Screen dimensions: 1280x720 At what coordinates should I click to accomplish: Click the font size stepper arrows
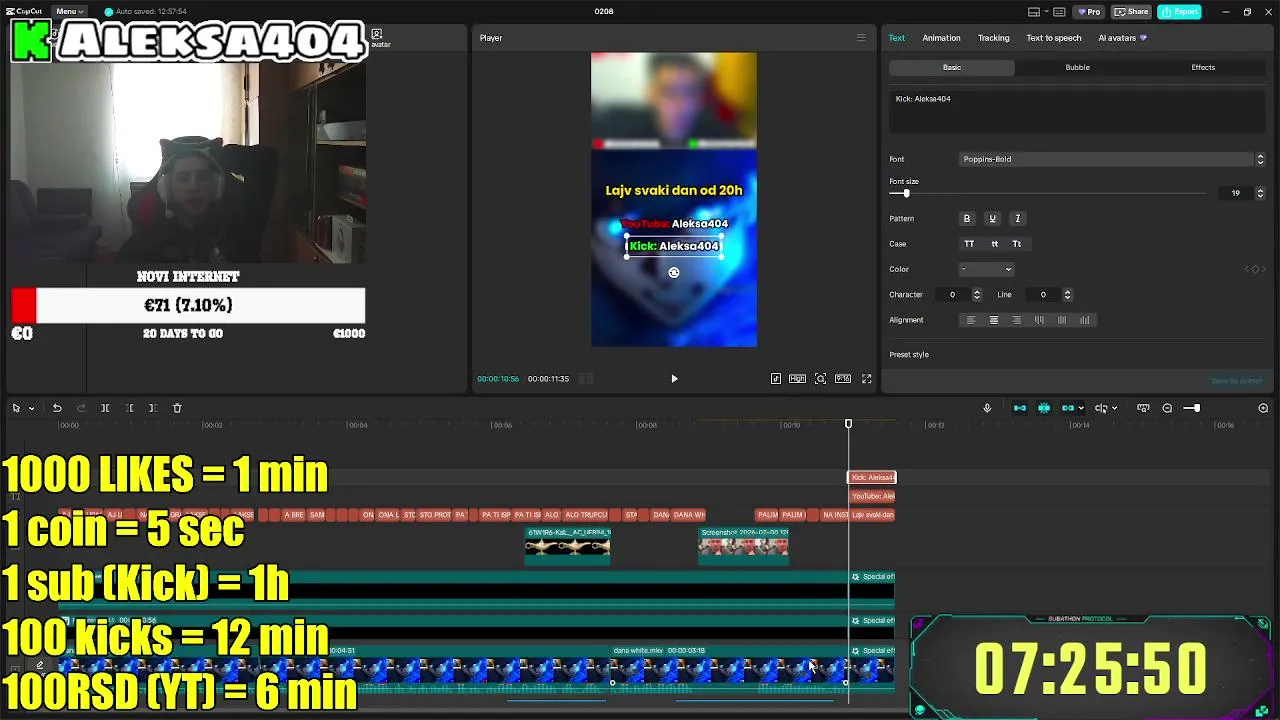click(x=1260, y=193)
